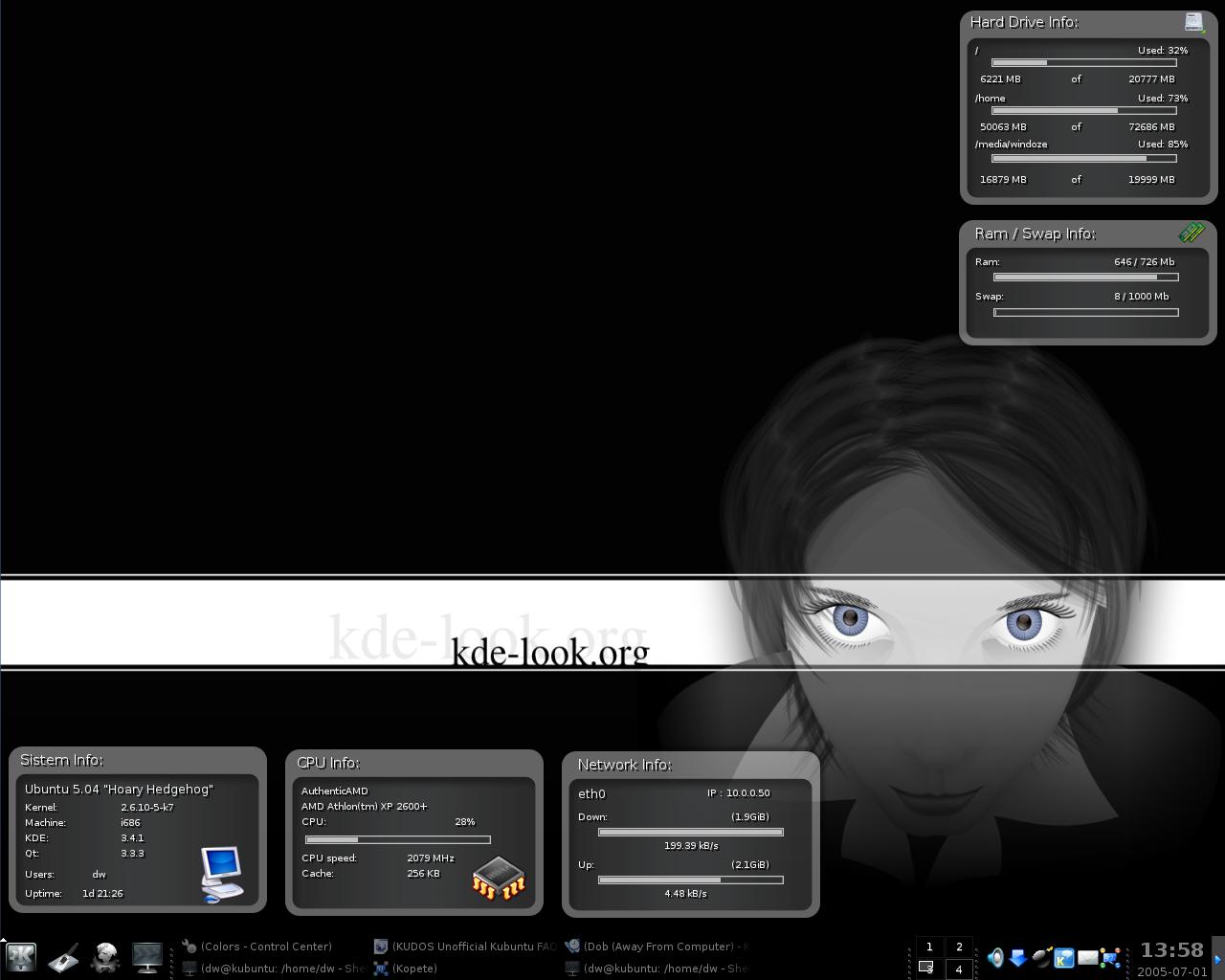Click the Kopete taskbar entry icon
Viewport: 1225px width, 980px height.
tap(381, 968)
